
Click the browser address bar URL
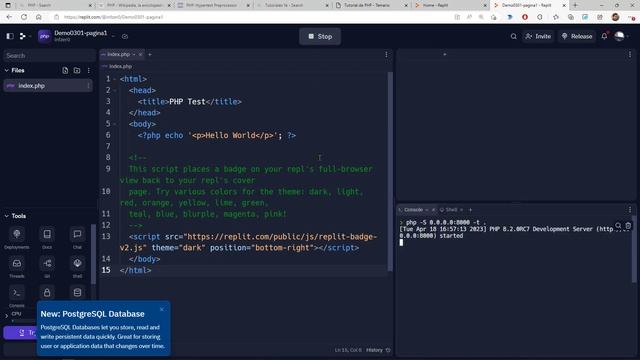pyautogui.click(x=113, y=17)
